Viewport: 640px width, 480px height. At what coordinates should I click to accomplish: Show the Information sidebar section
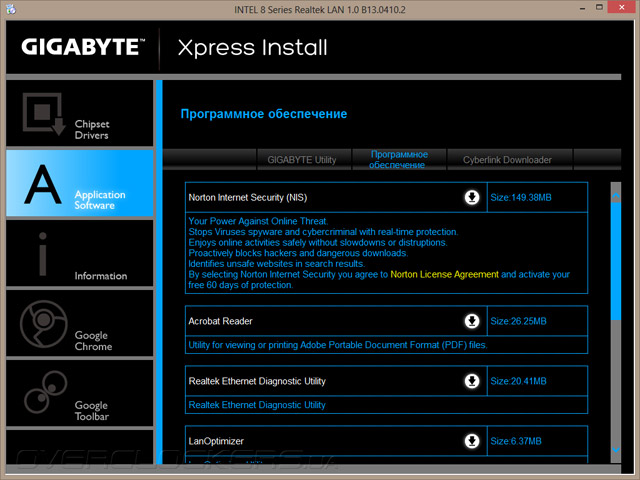80,253
